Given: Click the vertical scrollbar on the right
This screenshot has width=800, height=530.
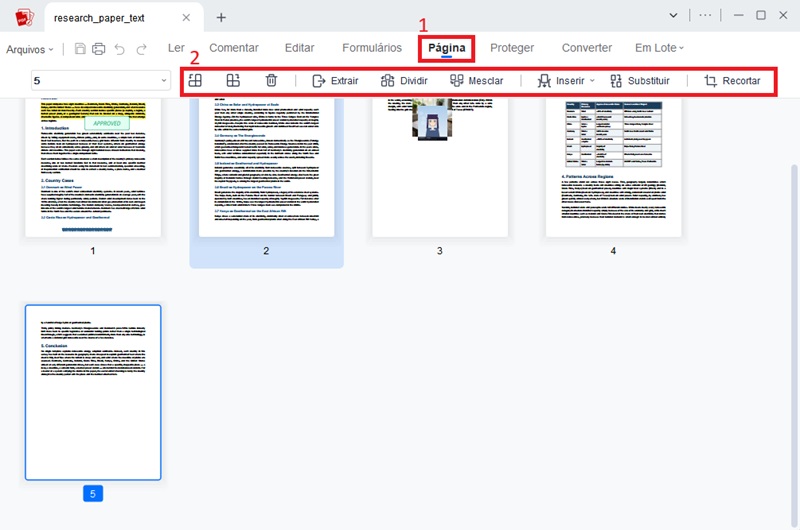Looking at the screenshot, I should (x=794, y=345).
